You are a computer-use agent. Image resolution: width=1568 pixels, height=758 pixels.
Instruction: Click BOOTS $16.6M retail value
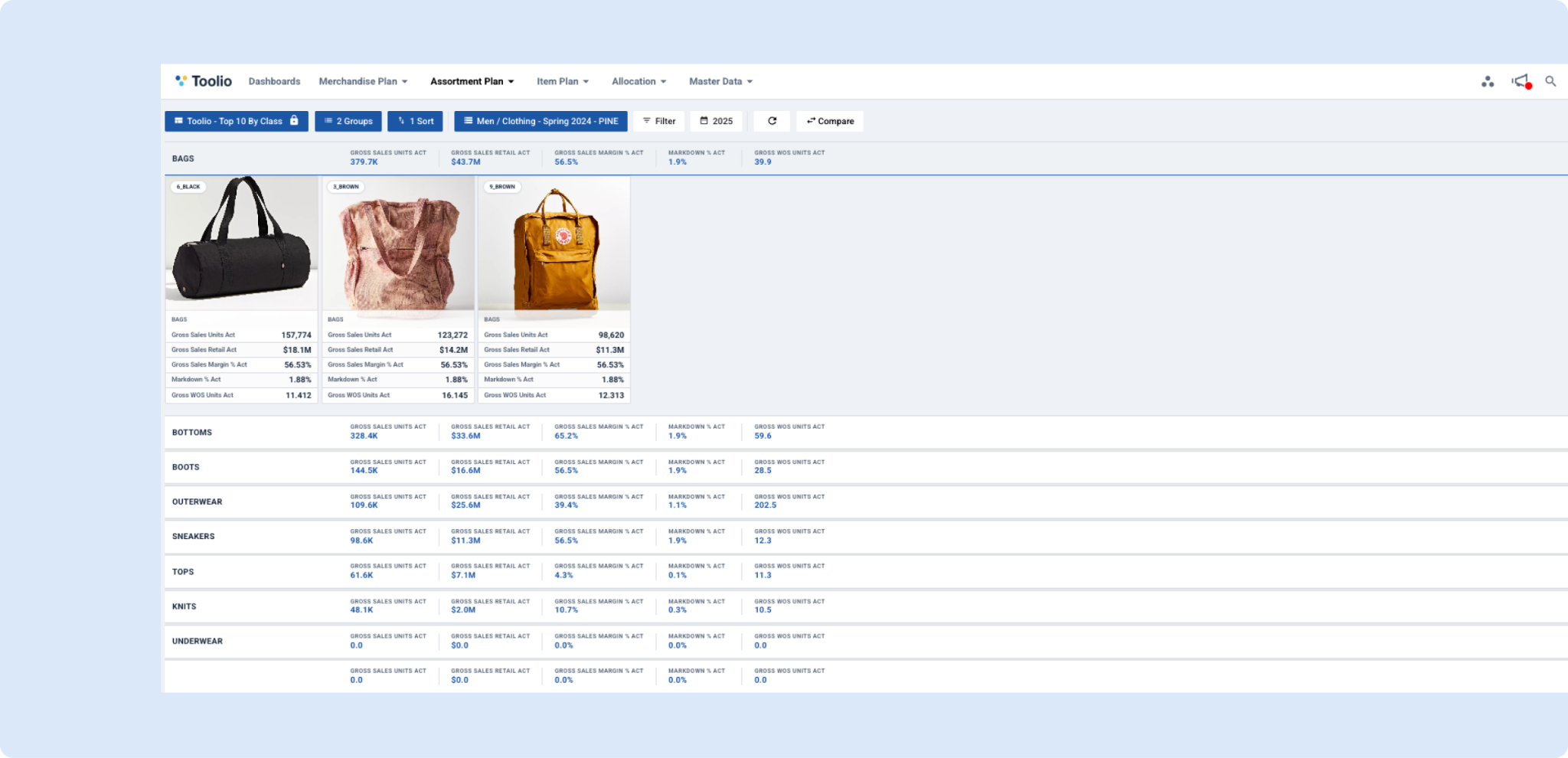click(x=465, y=471)
